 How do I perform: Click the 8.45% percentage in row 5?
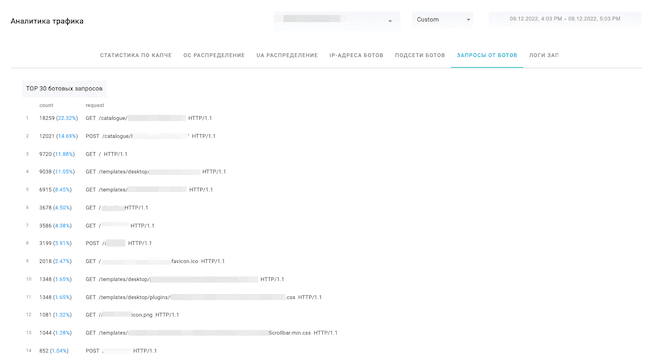[62, 190]
